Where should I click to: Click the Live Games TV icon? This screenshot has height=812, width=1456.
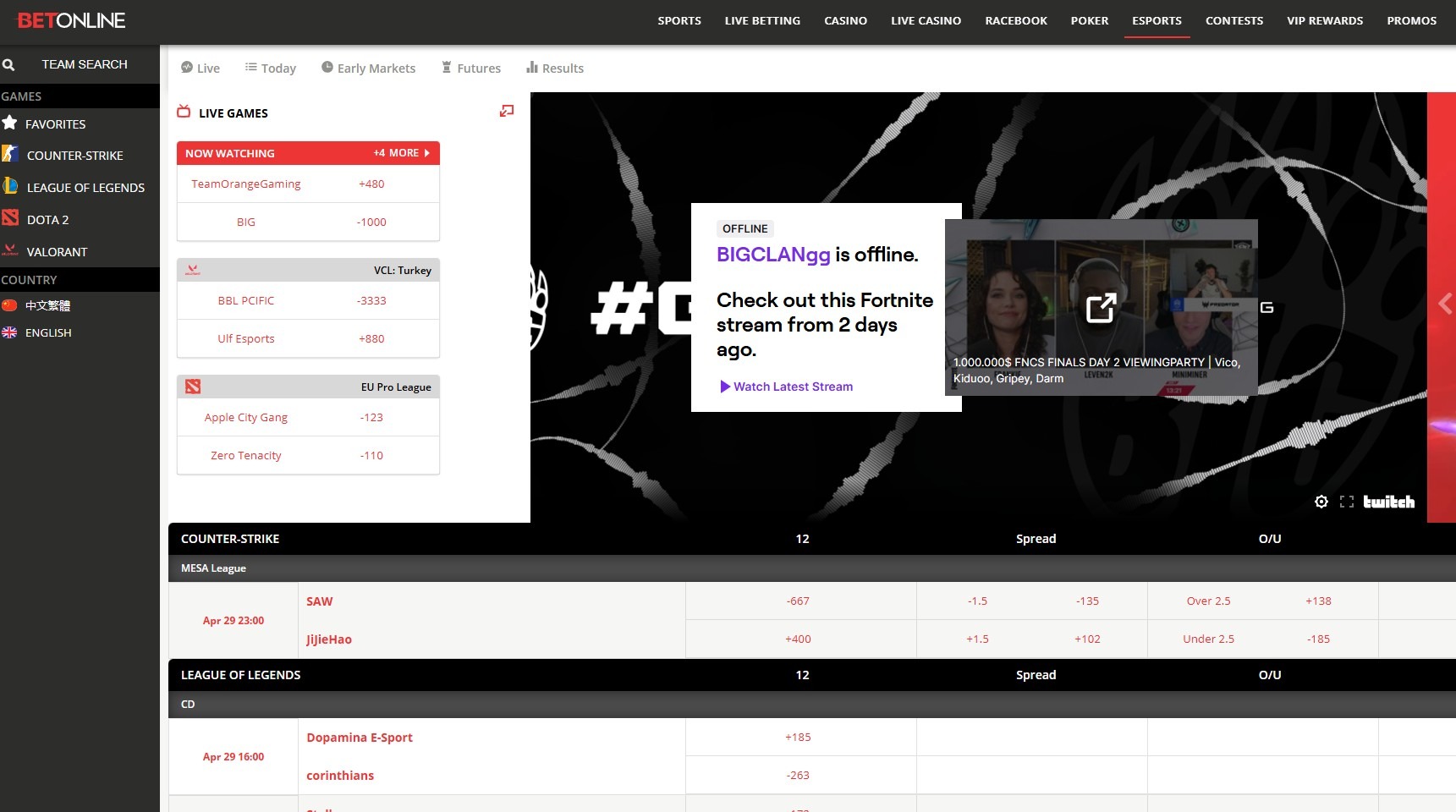click(184, 112)
